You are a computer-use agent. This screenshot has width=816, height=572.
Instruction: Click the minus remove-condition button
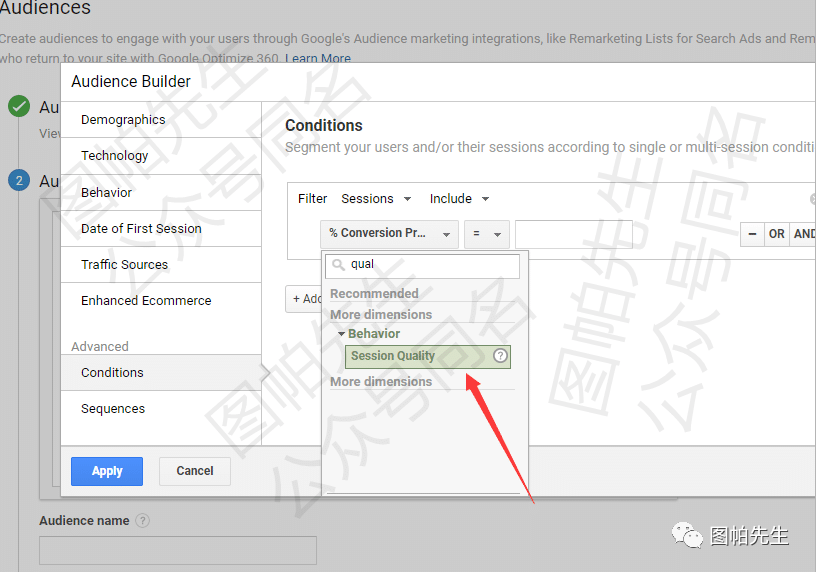click(751, 234)
